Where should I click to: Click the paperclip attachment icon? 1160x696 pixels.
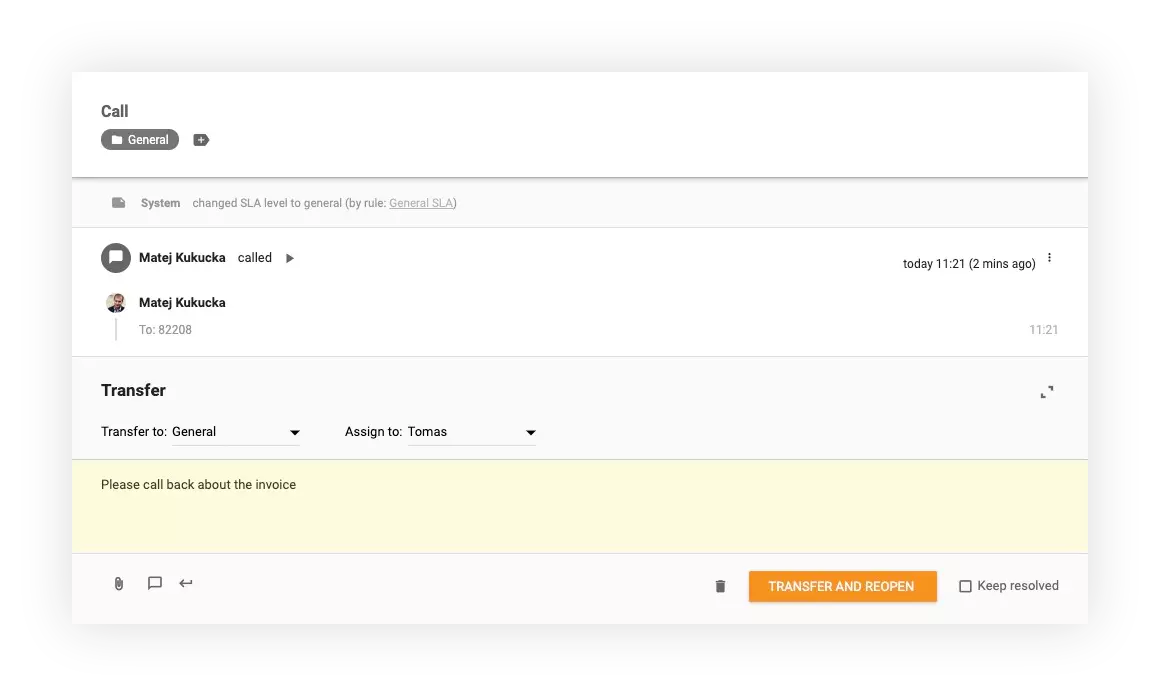(118, 585)
